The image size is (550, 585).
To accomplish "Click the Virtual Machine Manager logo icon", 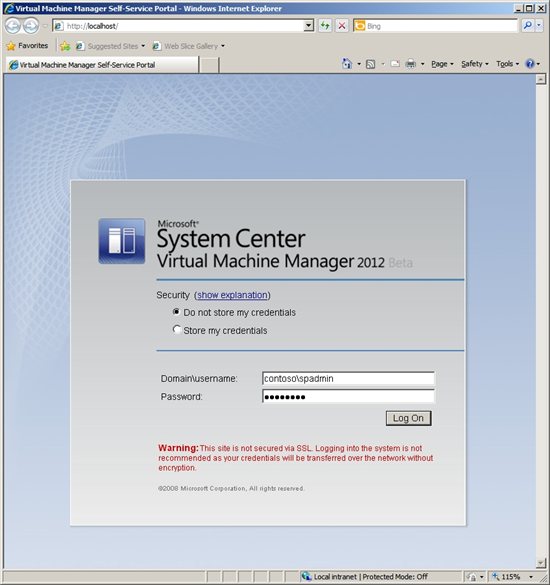I will 122,241.
